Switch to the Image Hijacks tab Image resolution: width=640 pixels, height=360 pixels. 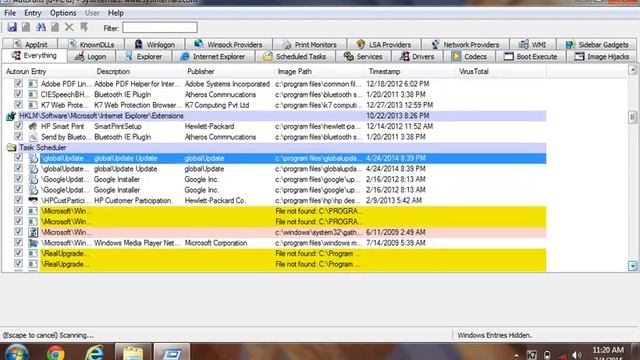coord(602,56)
